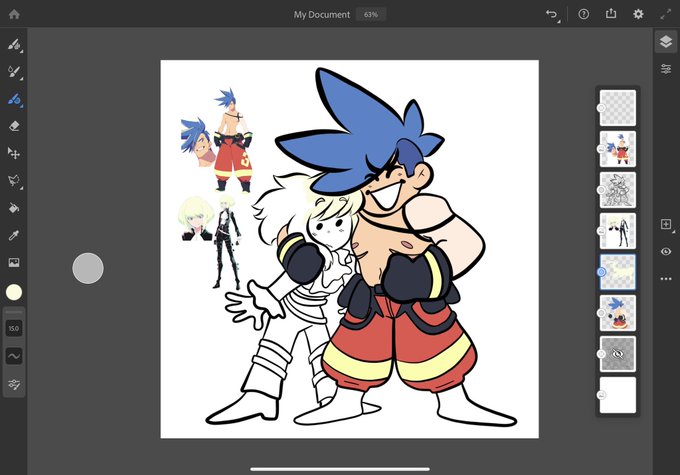The image size is (680, 475).
Task: Open the pale yellow color swatch
Action: click(14, 292)
